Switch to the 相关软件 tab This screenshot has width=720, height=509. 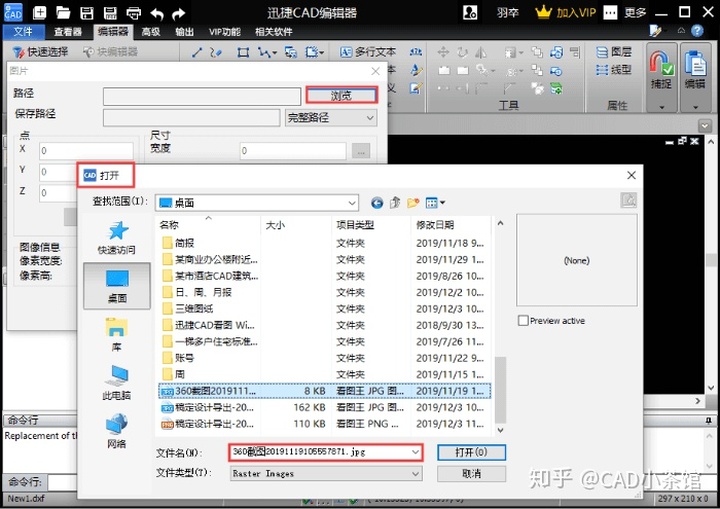[274, 32]
